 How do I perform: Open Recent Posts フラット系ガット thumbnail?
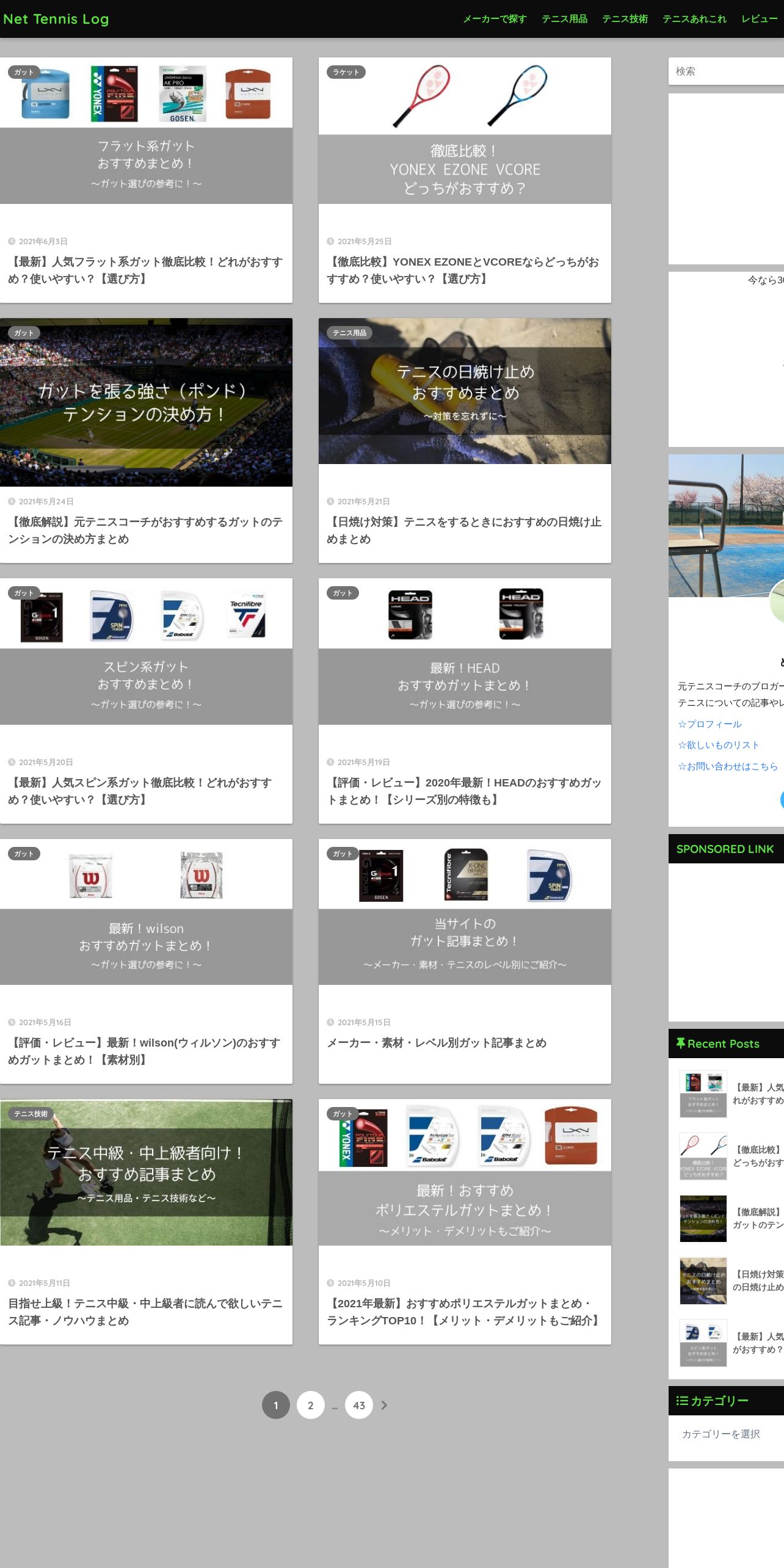click(703, 1094)
